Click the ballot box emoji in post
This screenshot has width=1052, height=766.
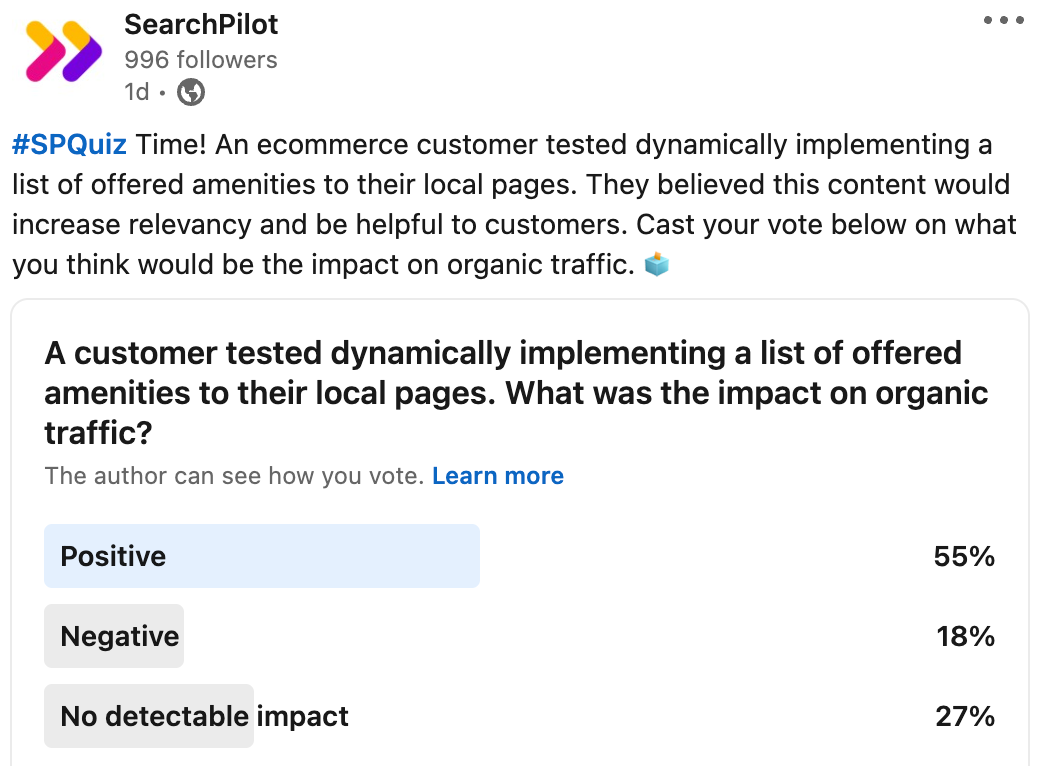(656, 264)
